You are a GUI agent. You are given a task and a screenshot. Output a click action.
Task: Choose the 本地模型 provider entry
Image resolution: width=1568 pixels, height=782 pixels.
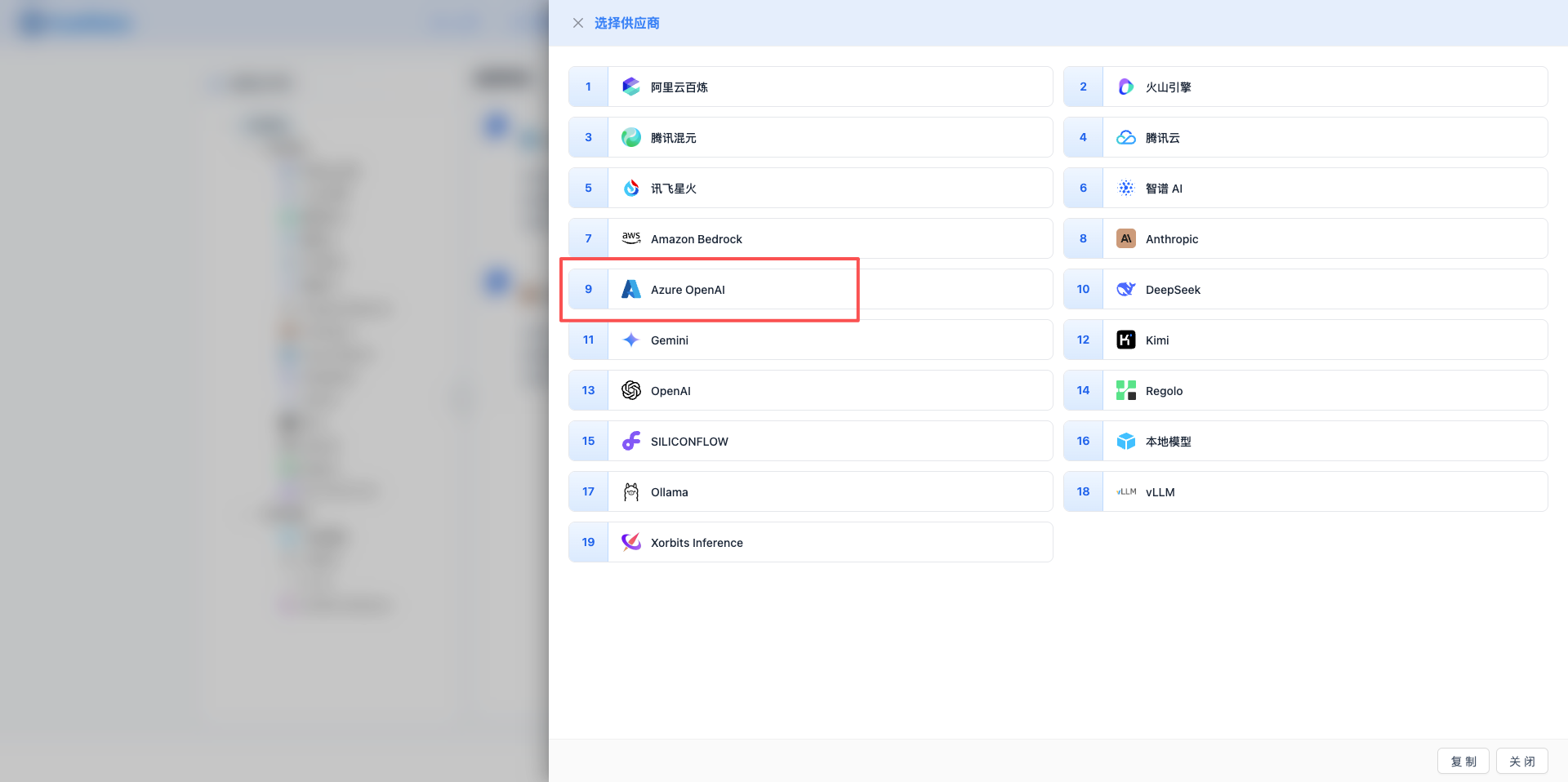(1303, 441)
